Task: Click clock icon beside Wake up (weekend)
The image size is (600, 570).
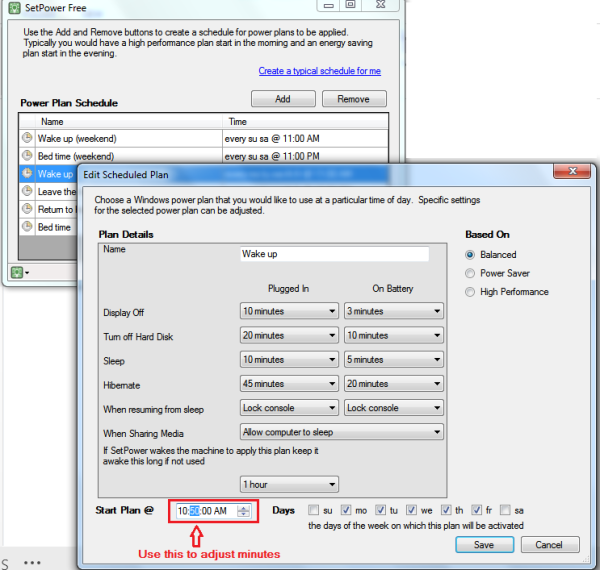Action: [27, 138]
